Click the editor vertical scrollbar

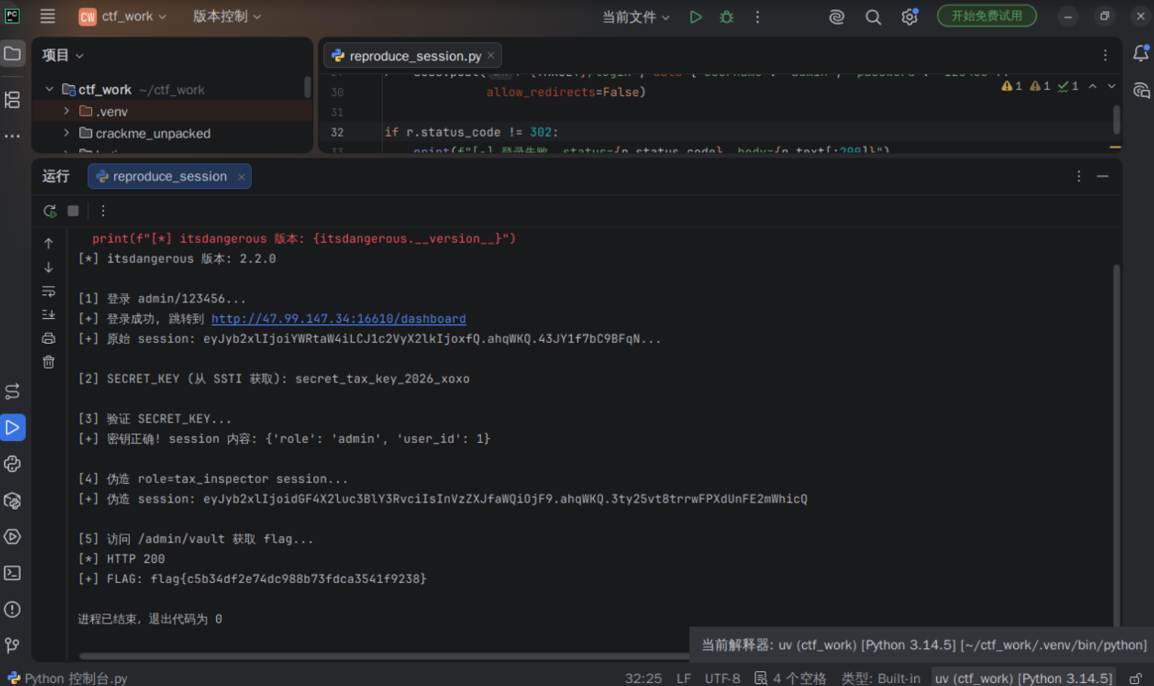pyautogui.click(x=1116, y=119)
